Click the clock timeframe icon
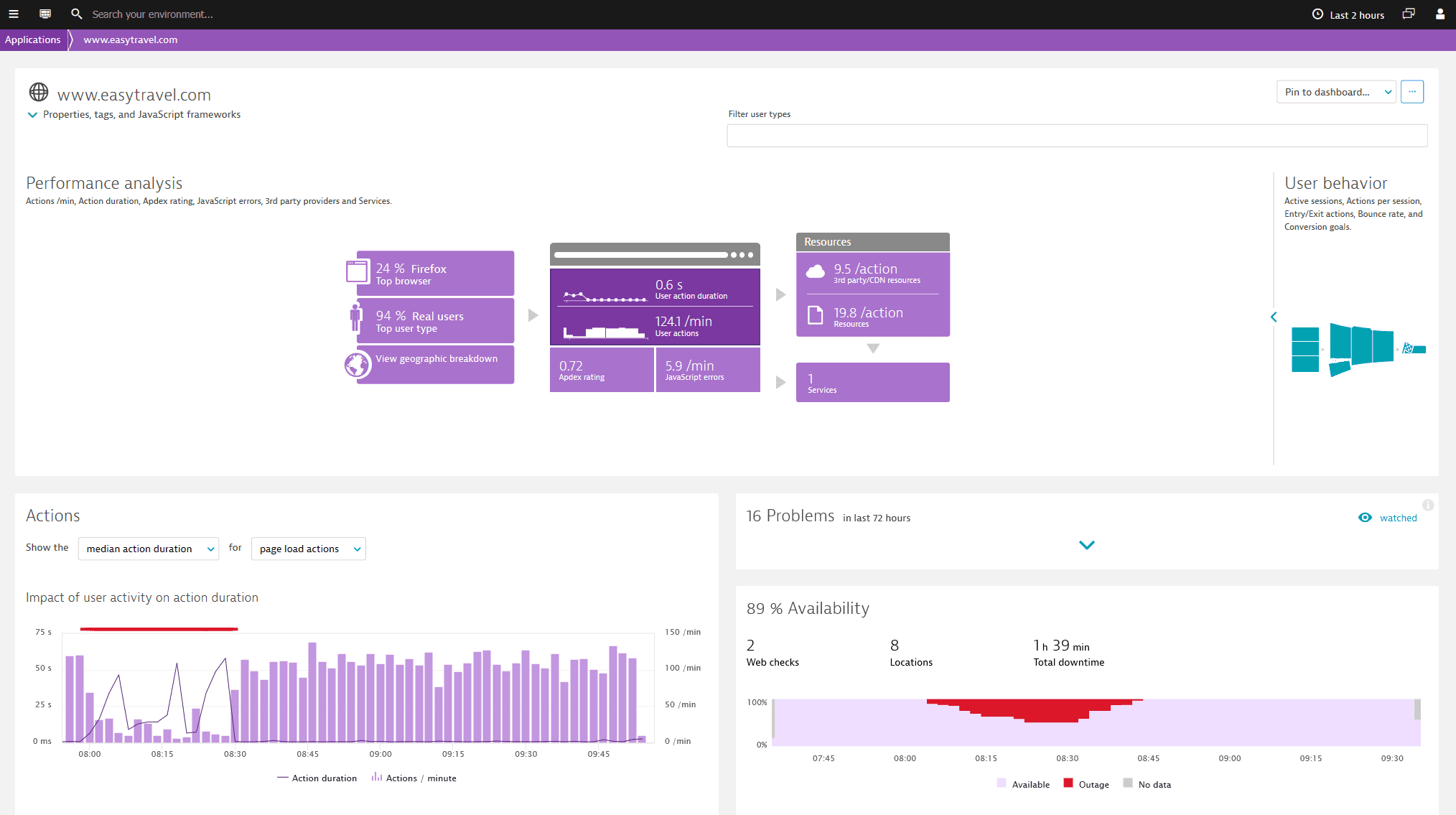 (x=1317, y=14)
